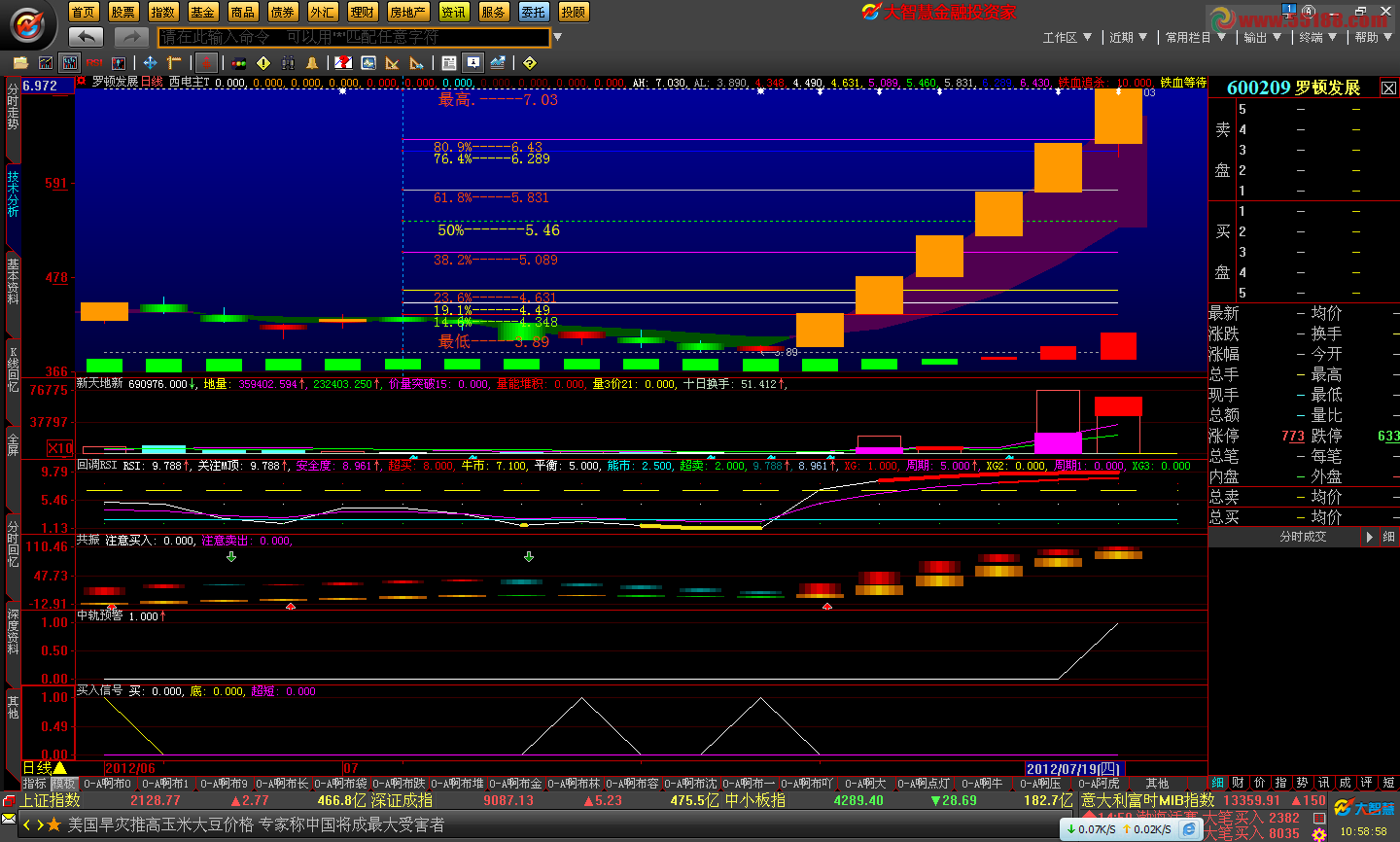The width and height of the screenshot is (1400, 842).
Task: Click the news headline about 美国旱灾
Action: [256, 824]
